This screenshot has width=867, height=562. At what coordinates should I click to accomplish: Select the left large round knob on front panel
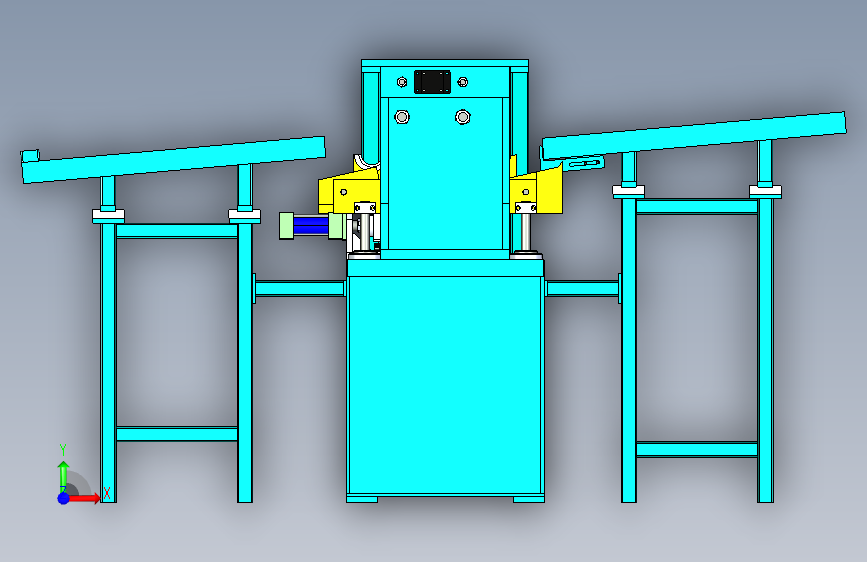(402, 117)
